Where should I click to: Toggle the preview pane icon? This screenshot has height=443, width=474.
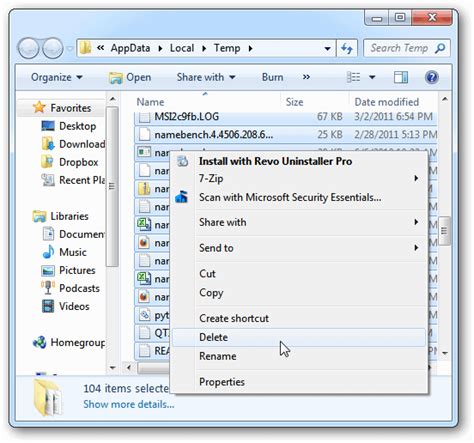[401, 77]
